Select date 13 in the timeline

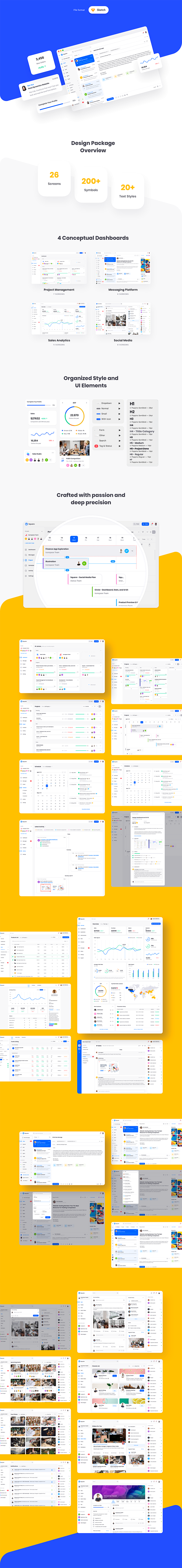(50, 539)
